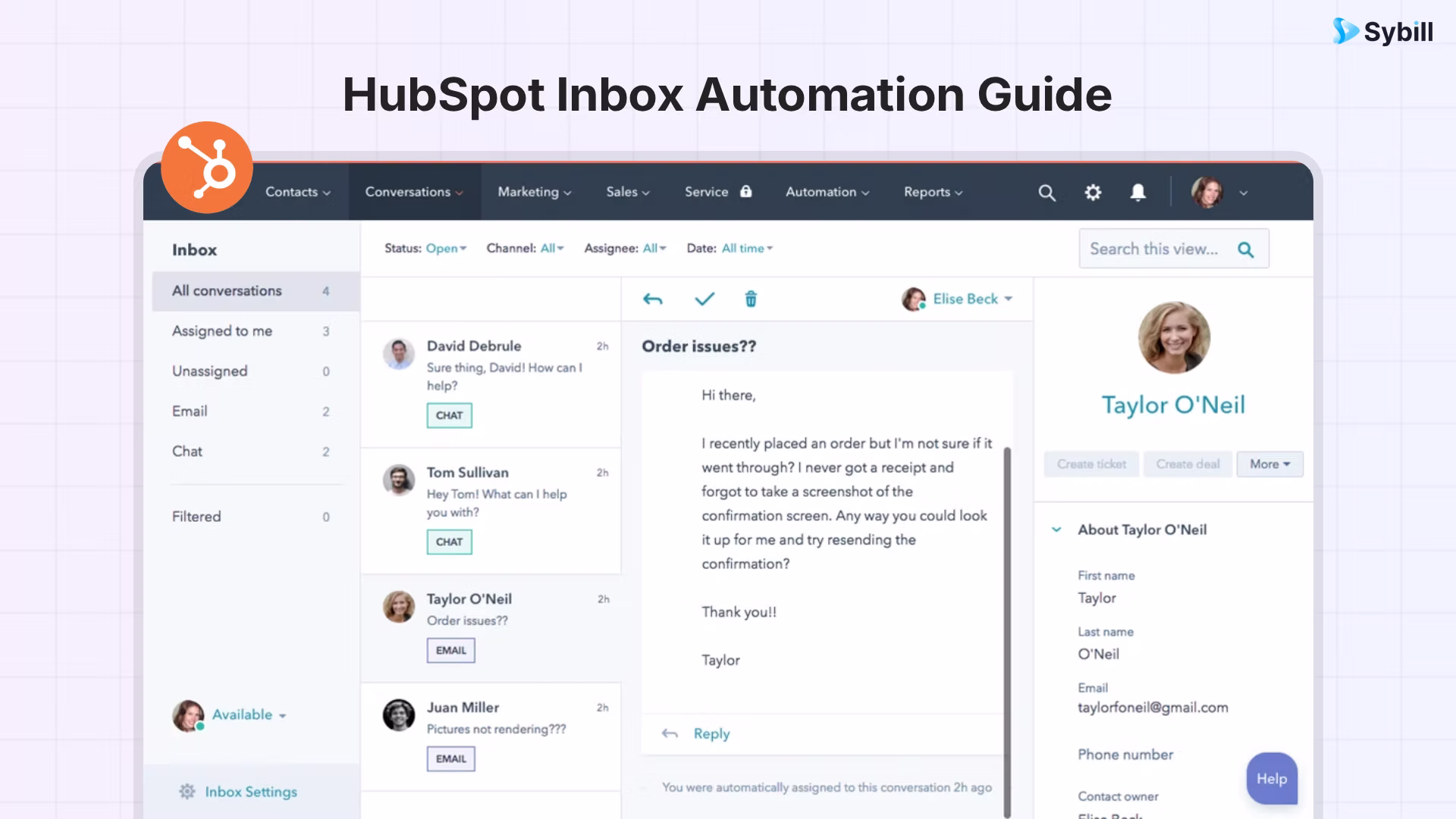Click the 'Order issues??' subject heading
Screen dimensions: 1456x819
[x=699, y=347]
